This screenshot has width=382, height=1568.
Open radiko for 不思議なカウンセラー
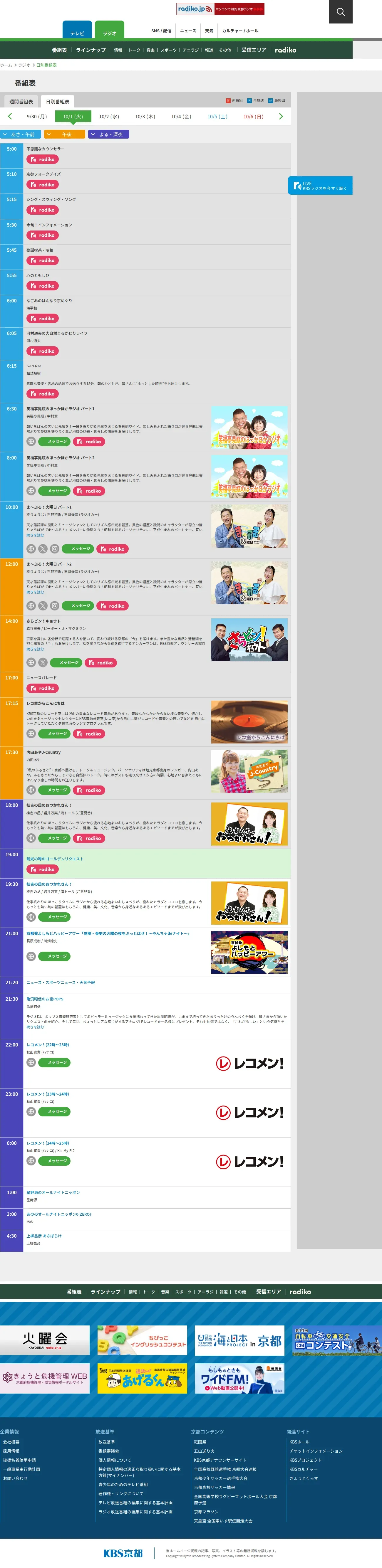pyautogui.click(x=42, y=159)
